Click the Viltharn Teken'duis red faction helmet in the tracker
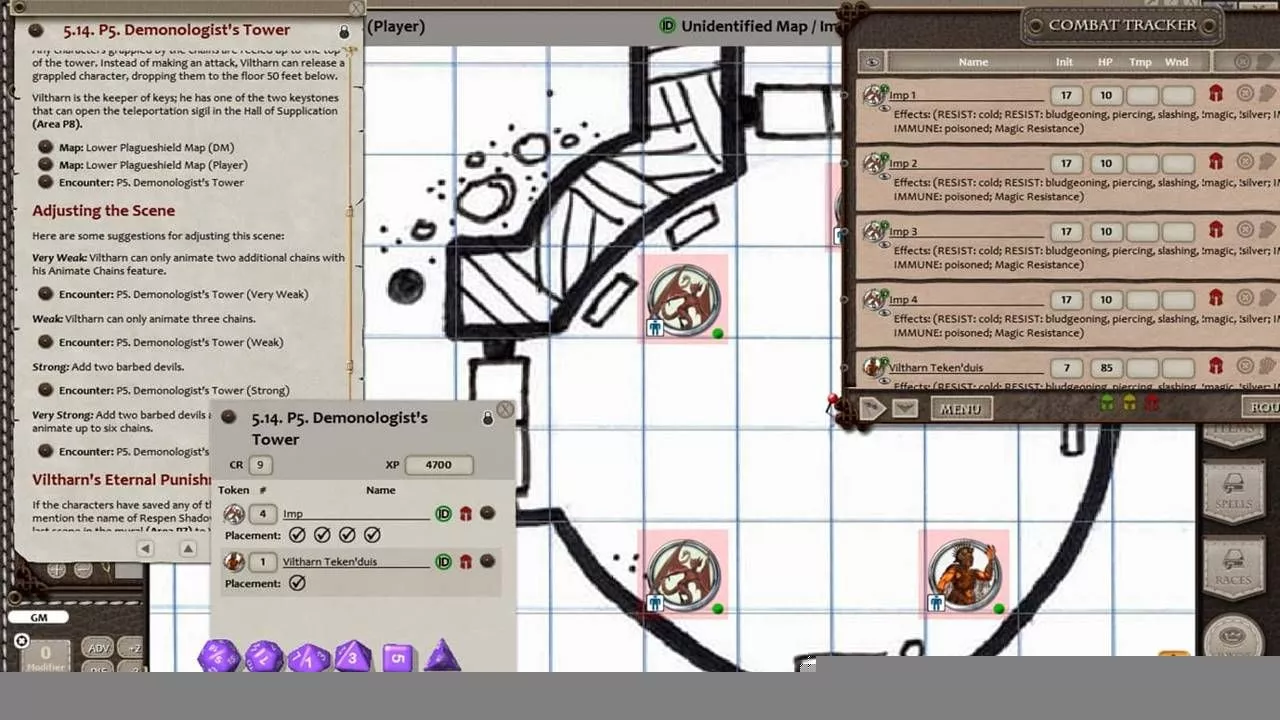This screenshot has height=720, width=1280. pos(1216,366)
